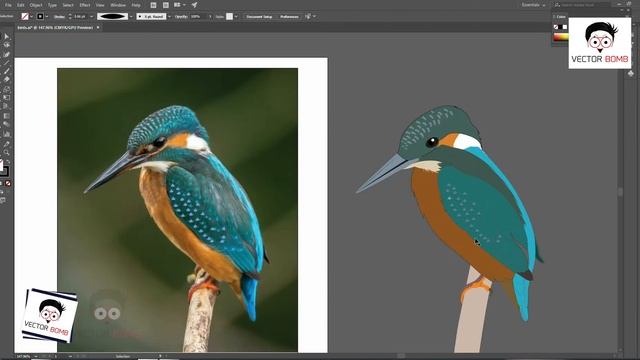This screenshot has width=640, height=360.
Task: Open the Type menu
Action: pyautogui.click(x=52, y=5)
